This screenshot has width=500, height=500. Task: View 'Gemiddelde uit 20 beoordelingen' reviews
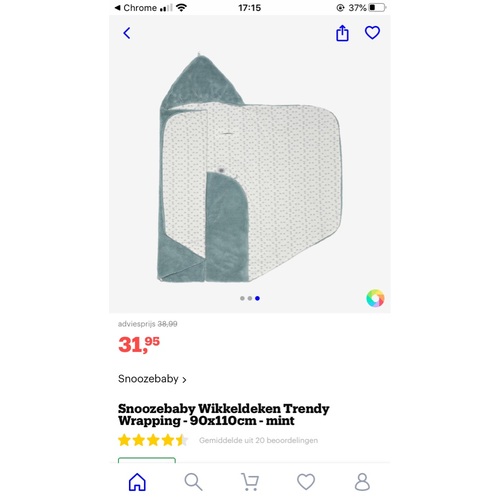pos(258,440)
